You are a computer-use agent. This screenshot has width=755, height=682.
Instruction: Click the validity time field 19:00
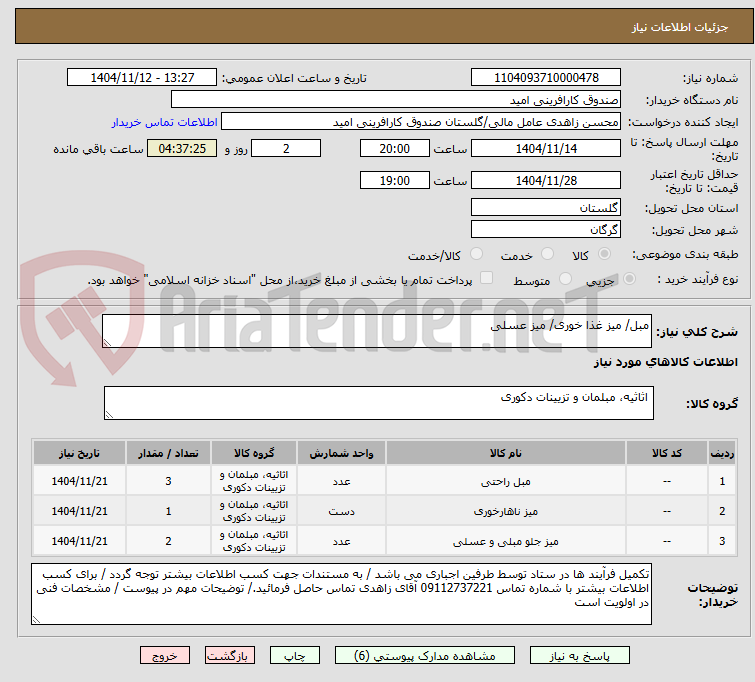[x=395, y=181]
